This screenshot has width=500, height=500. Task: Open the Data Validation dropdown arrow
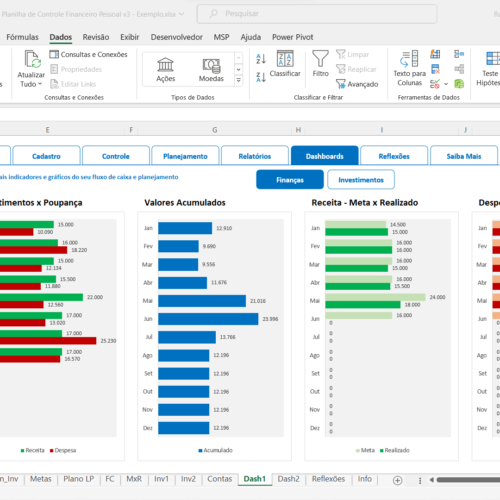coord(446,84)
